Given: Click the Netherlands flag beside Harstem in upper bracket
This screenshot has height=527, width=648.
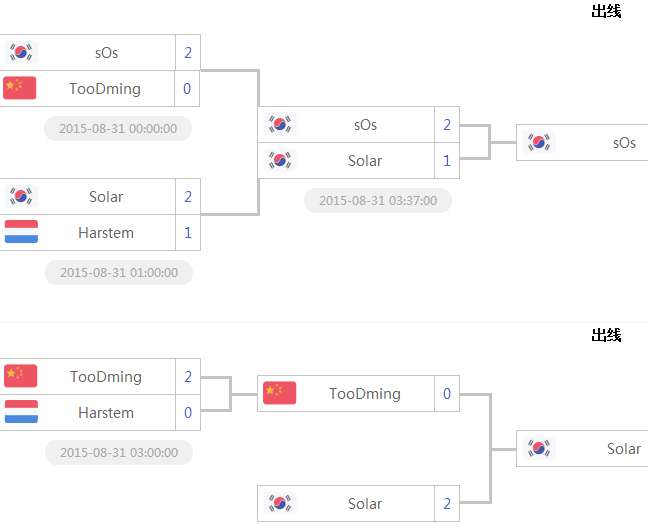Looking at the screenshot, I should click(21, 231).
